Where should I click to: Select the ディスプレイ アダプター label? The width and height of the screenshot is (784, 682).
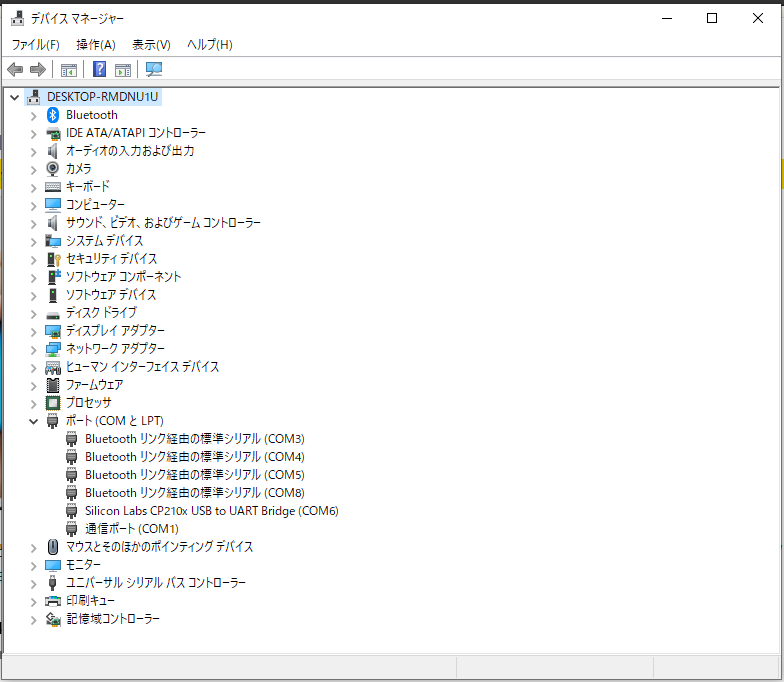115,331
